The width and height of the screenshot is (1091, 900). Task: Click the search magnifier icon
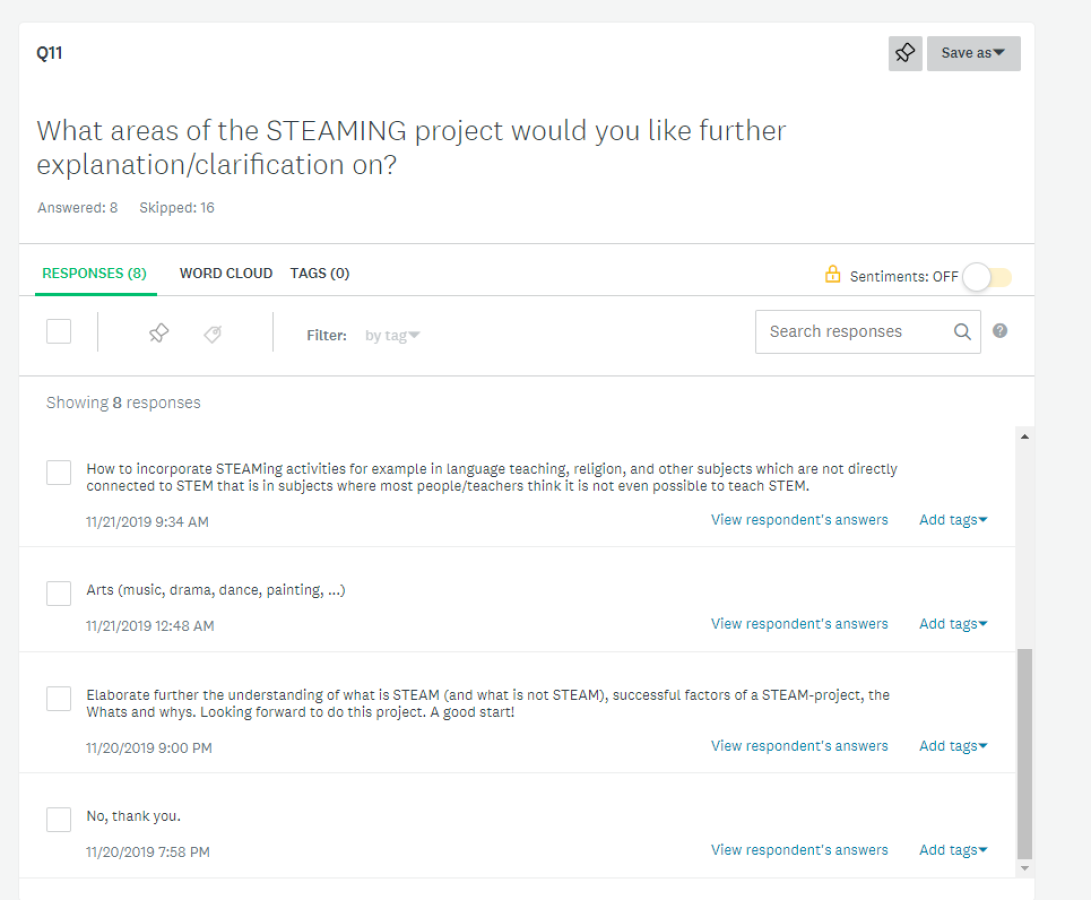click(962, 332)
